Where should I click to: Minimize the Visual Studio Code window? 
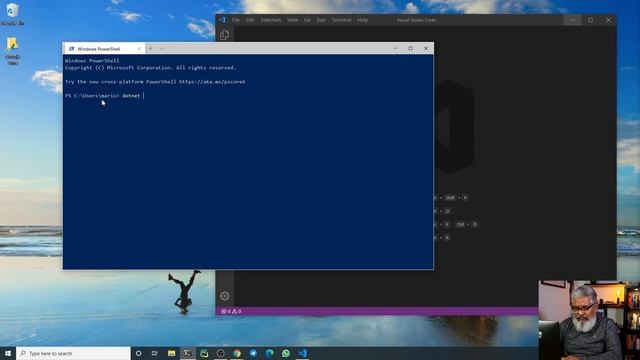click(573, 20)
